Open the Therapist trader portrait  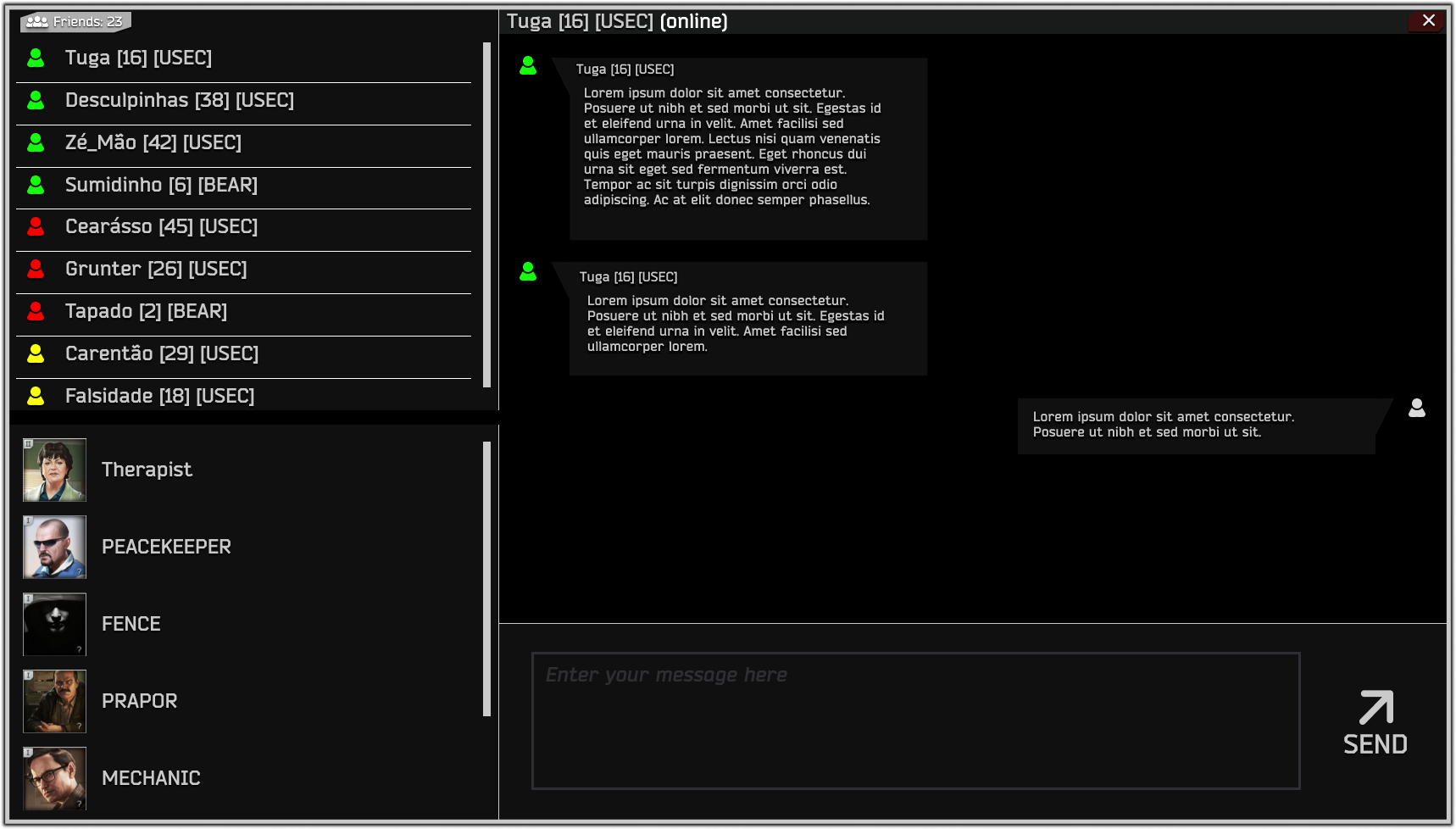(x=53, y=470)
